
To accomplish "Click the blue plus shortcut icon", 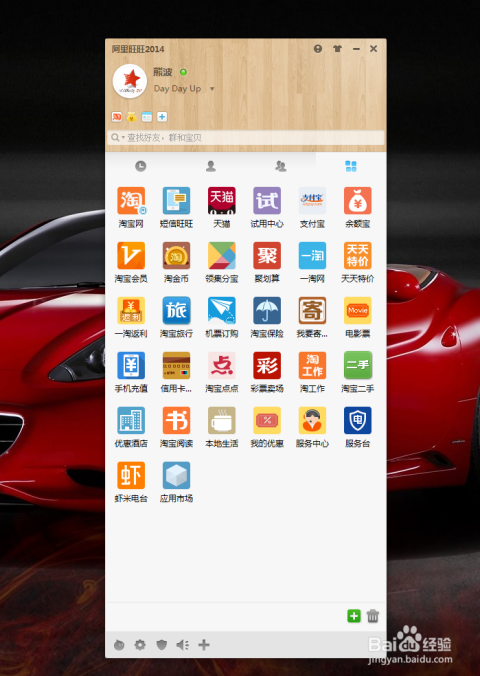I will click(x=162, y=117).
